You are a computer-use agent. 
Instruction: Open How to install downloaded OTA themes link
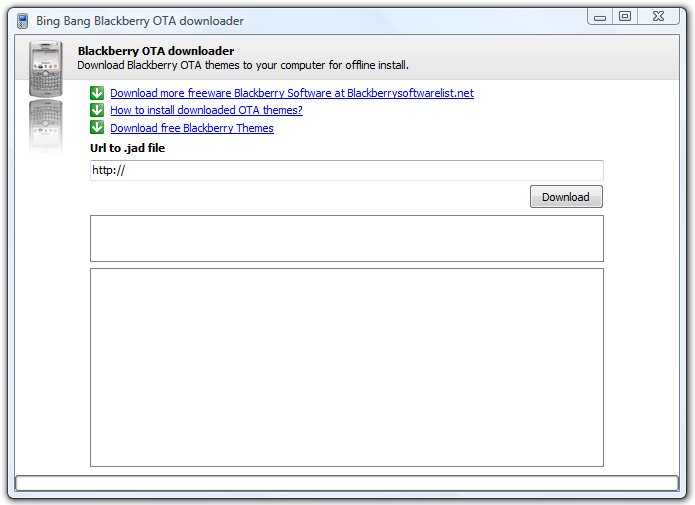(206, 110)
